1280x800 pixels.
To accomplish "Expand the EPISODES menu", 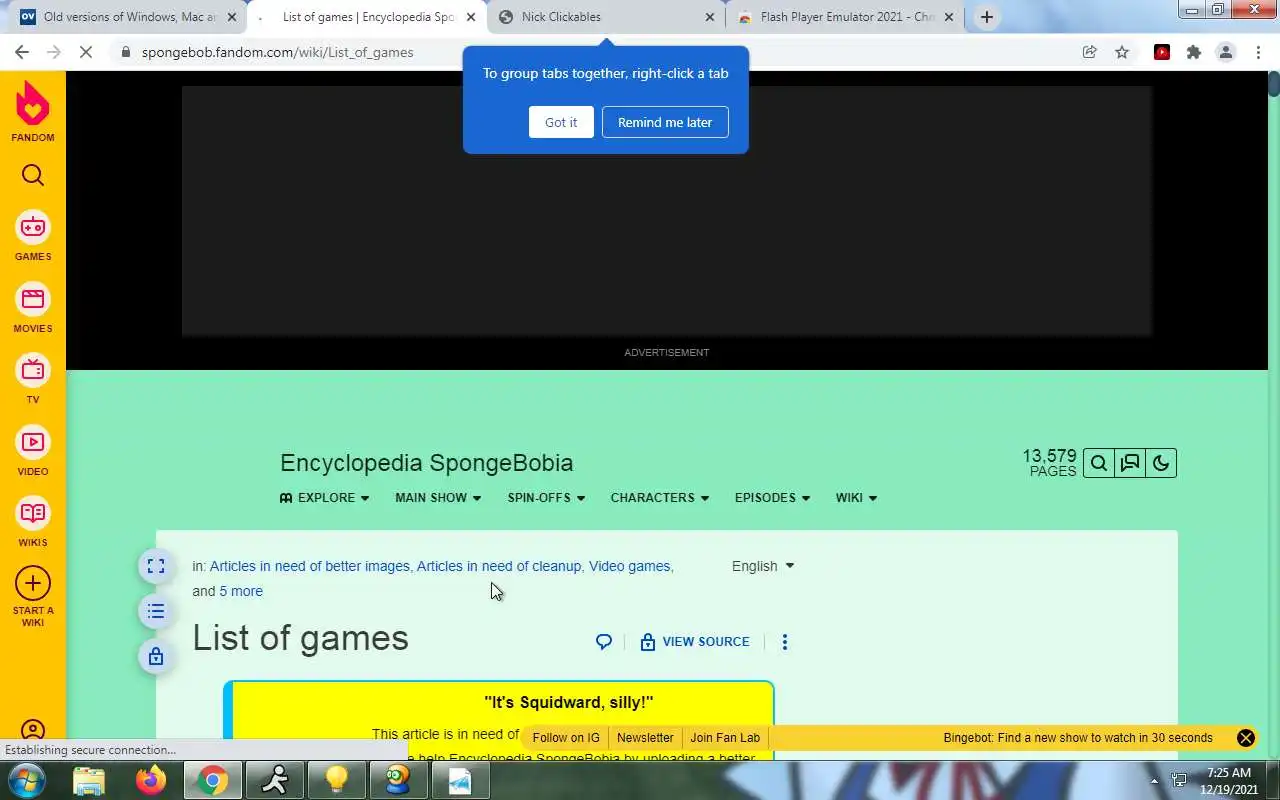I will pos(772,497).
